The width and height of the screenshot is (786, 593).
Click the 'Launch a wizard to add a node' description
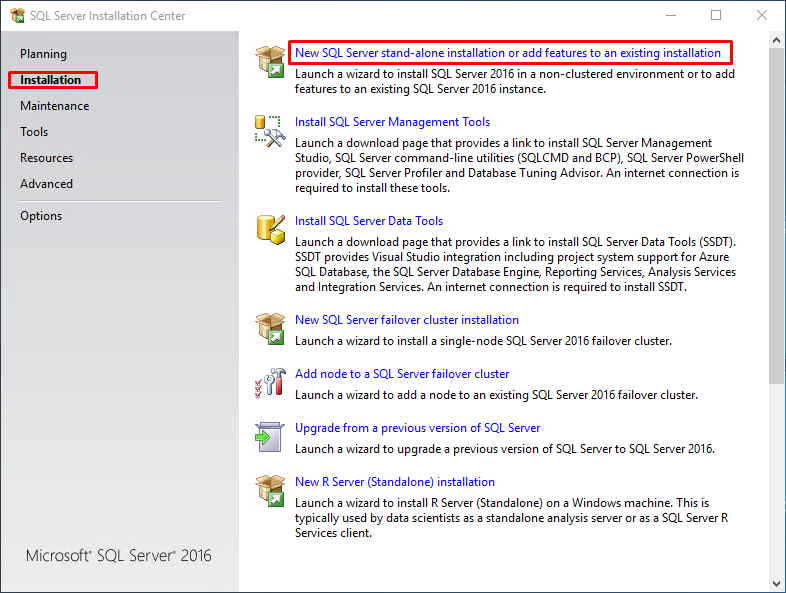pos(496,395)
